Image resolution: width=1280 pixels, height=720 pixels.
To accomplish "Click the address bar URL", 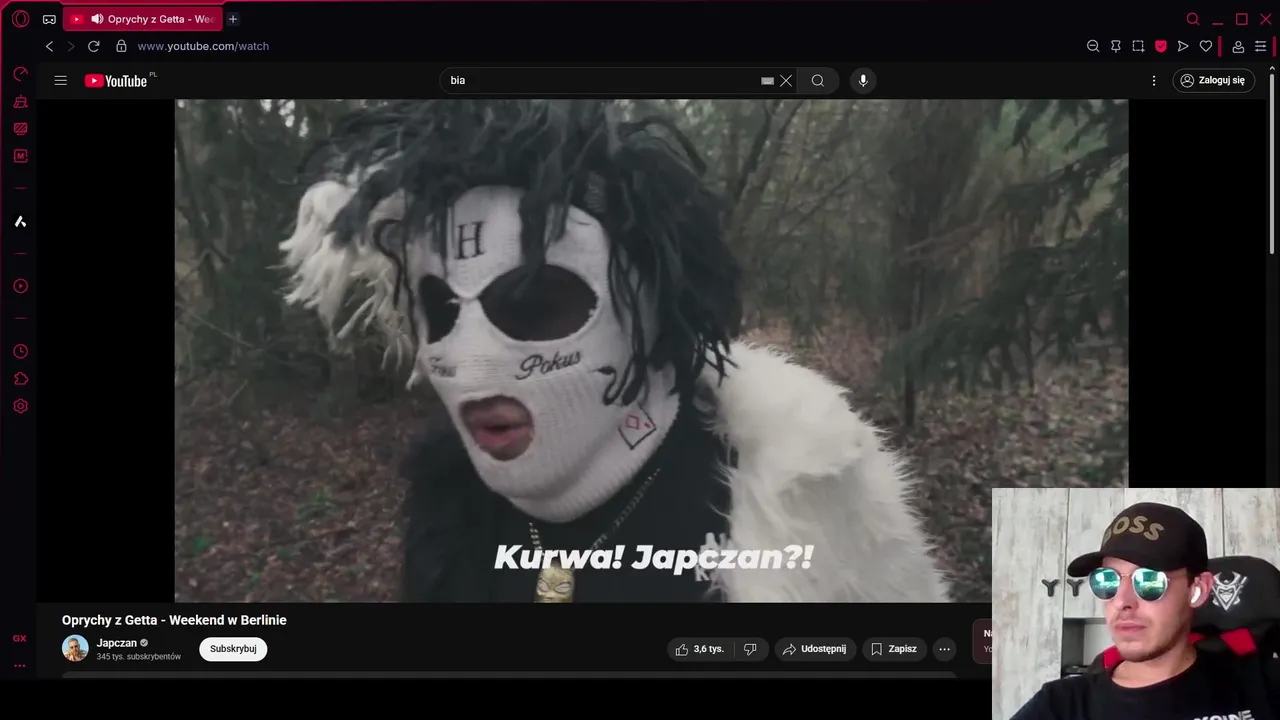I will (x=203, y=46).
